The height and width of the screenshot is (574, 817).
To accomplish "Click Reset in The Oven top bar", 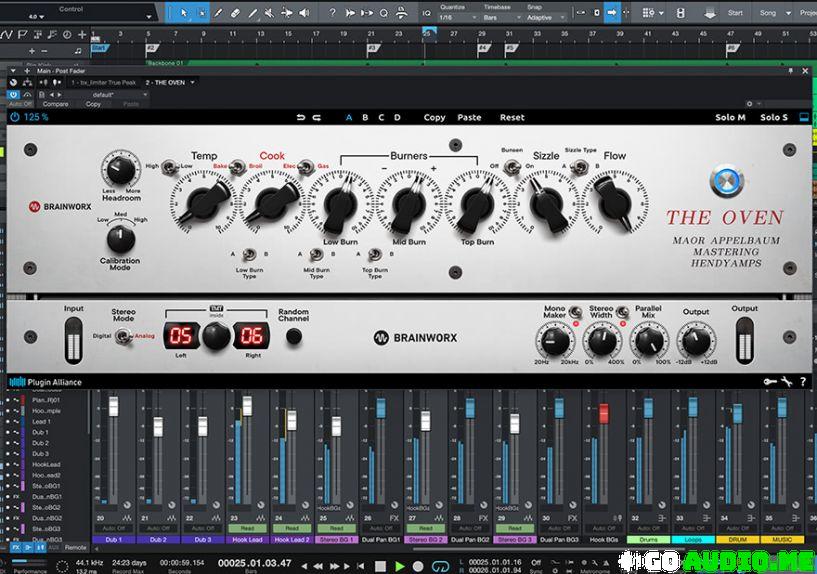I will point(512,118).
